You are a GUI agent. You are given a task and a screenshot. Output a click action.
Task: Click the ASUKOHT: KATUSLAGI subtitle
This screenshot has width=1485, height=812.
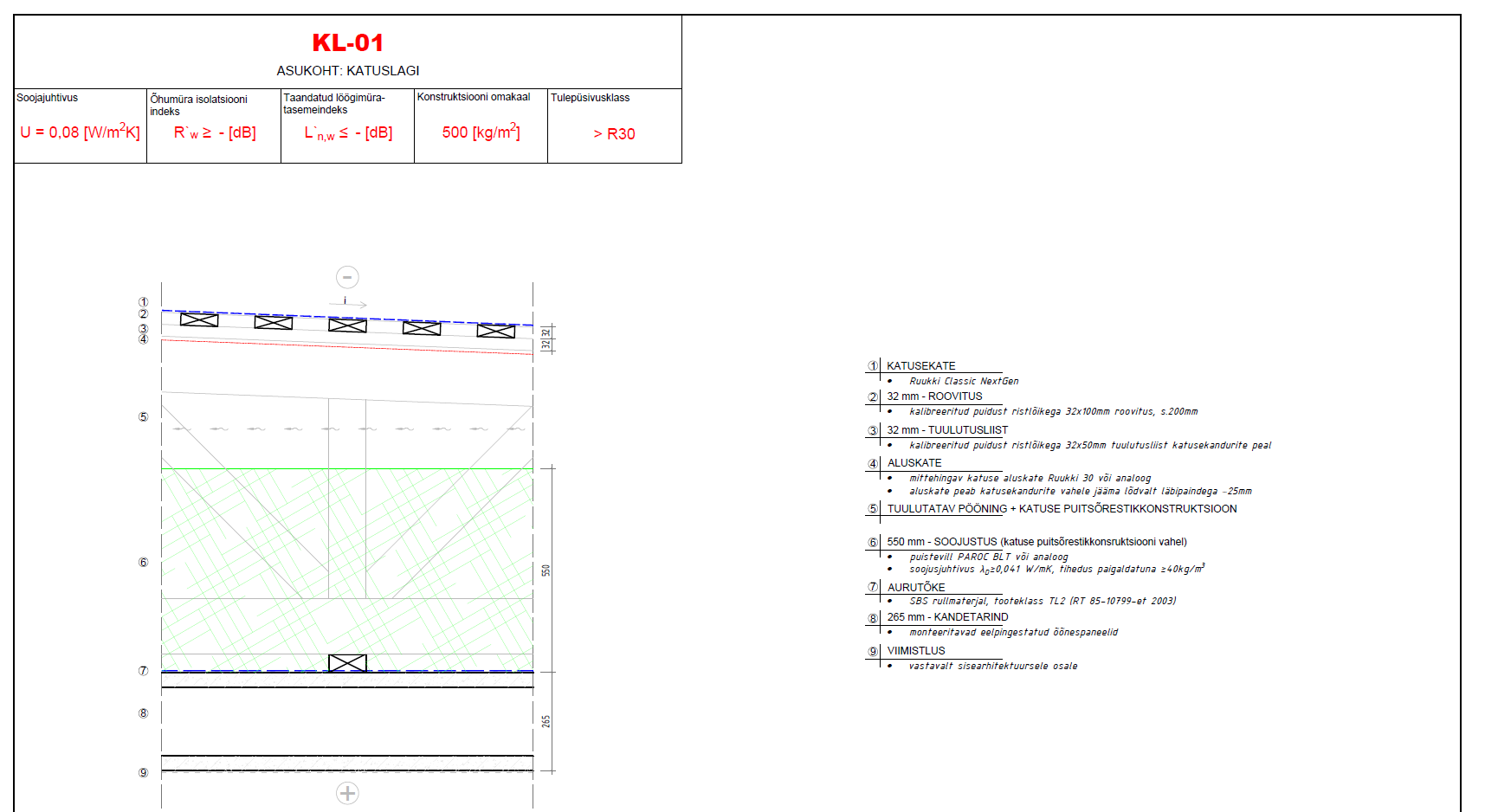347,71
